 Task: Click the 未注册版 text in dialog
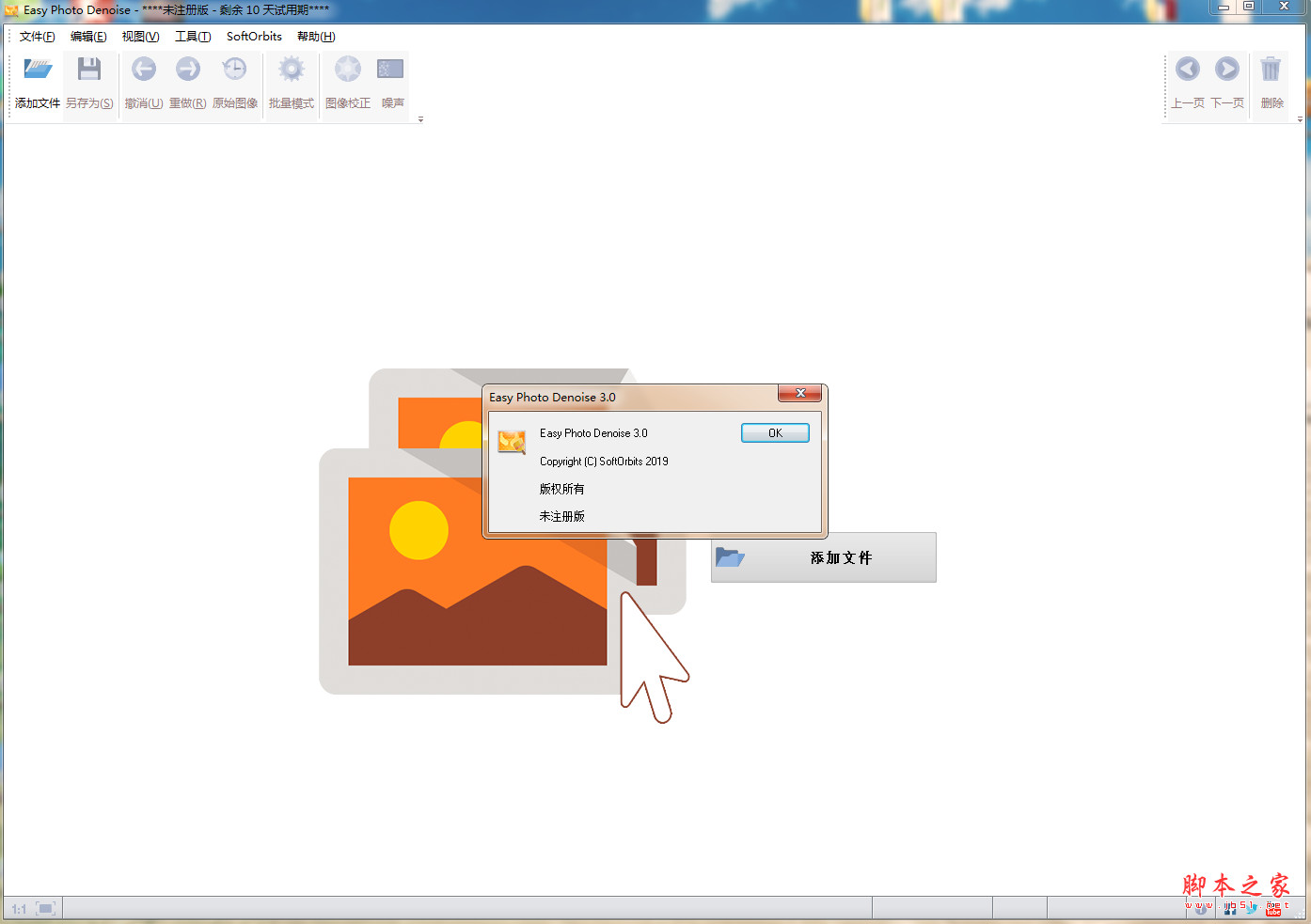(562, 516)
